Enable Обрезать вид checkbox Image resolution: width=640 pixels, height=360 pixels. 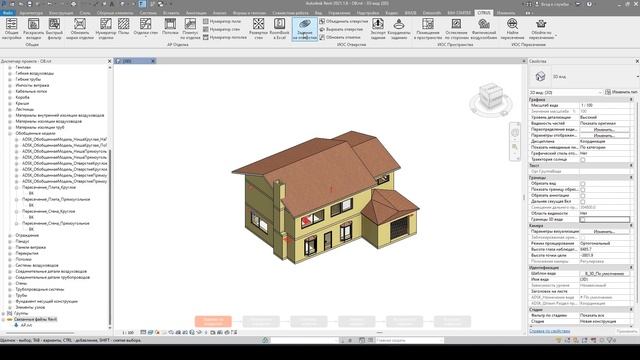tap(582, 184)
